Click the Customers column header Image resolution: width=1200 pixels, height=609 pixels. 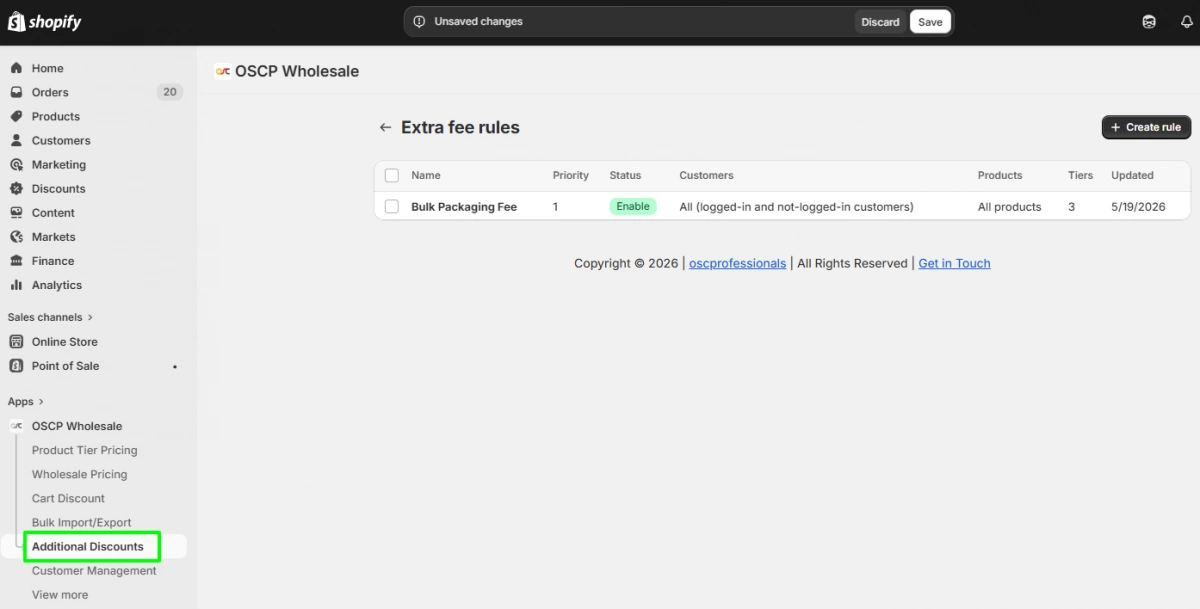tap(706, 175)
